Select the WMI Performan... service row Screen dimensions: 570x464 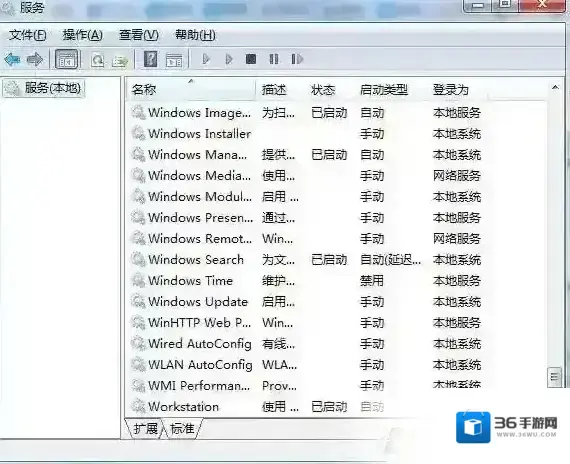point(306,385)
